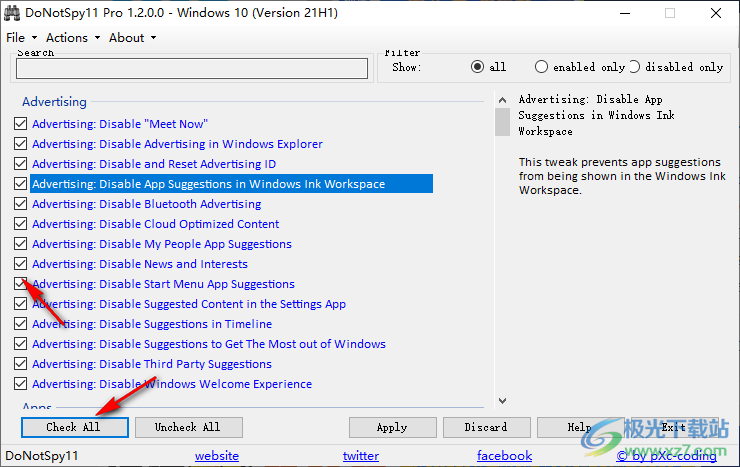
Task: Open the File menu
Action: point(21,38)
